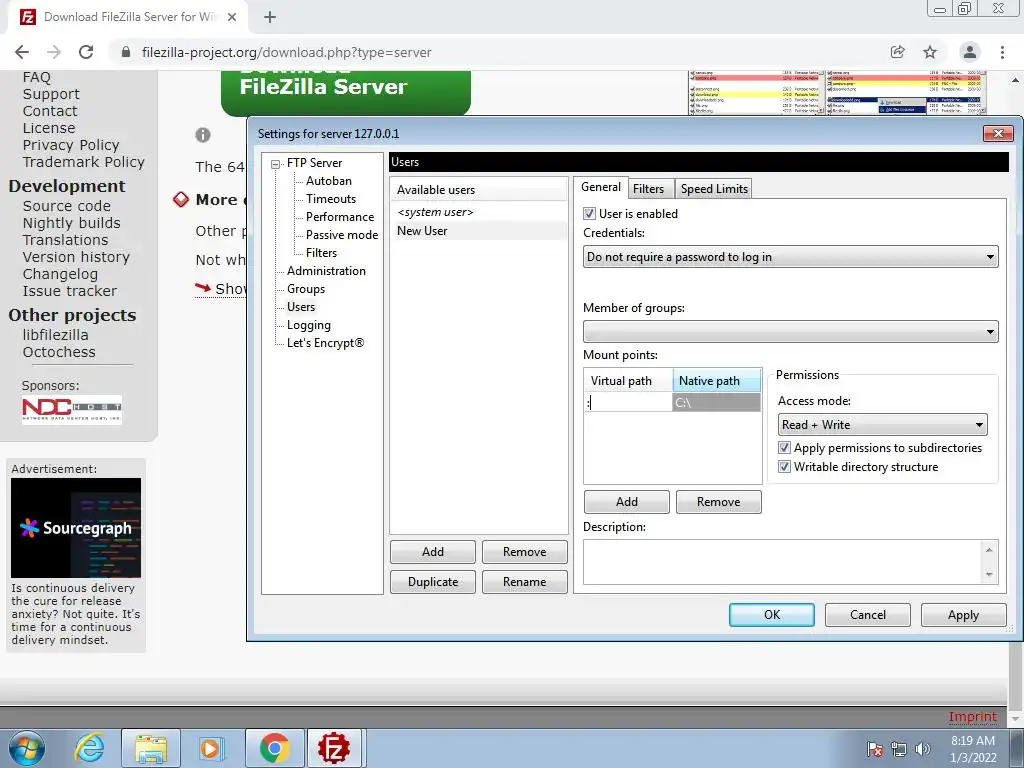Switch to the Chrome taskbar icon

tap(274, 748)
